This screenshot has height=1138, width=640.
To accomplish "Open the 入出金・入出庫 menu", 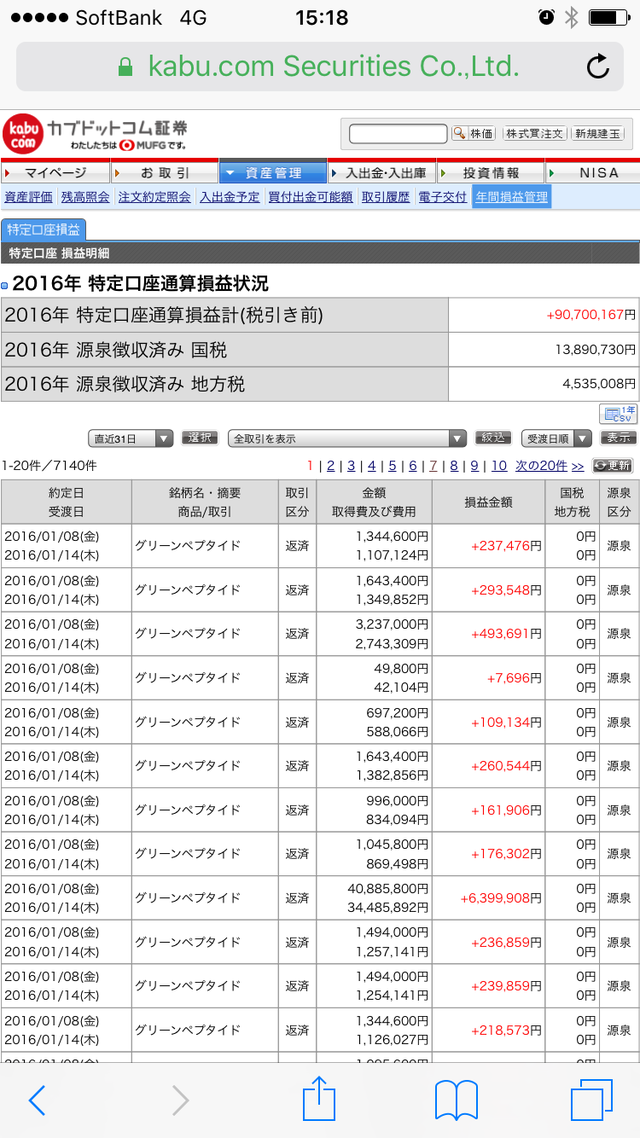I will [x=382, y=173].
